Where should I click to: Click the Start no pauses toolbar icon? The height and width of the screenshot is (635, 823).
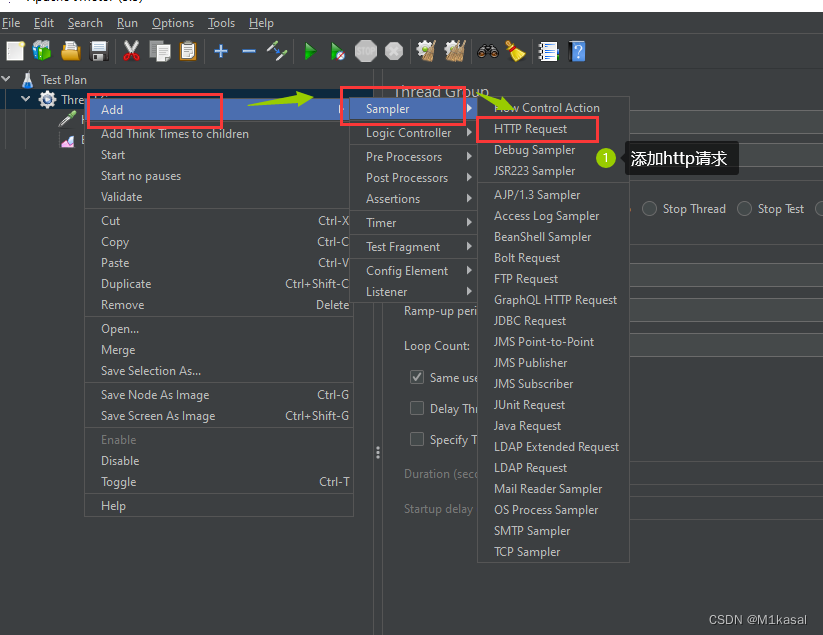click(x=337, y=51)
